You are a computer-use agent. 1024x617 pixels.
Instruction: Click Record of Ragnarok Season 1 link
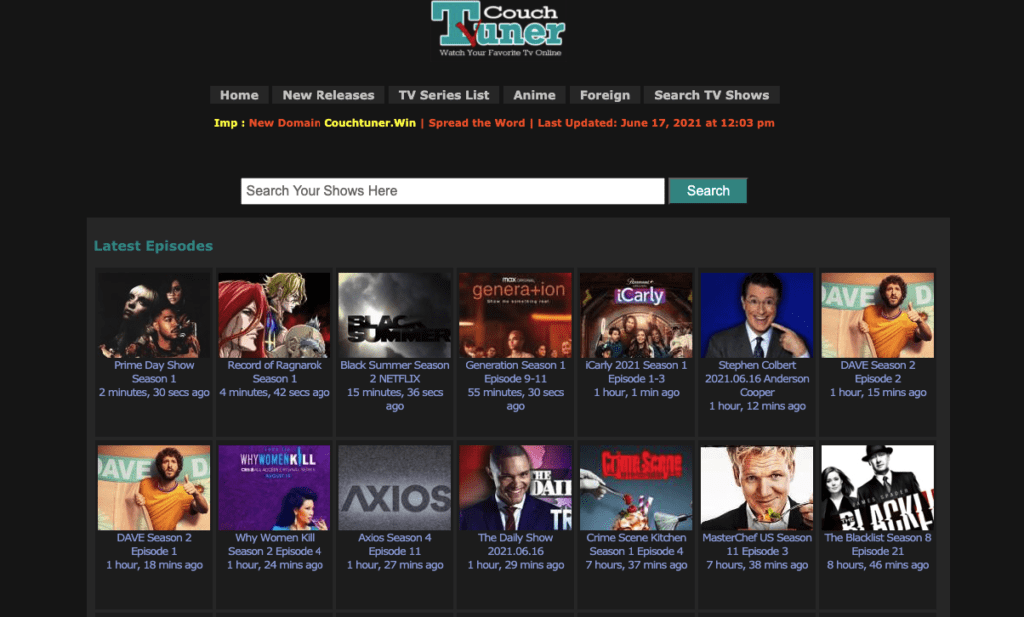(x=274, y=372)
